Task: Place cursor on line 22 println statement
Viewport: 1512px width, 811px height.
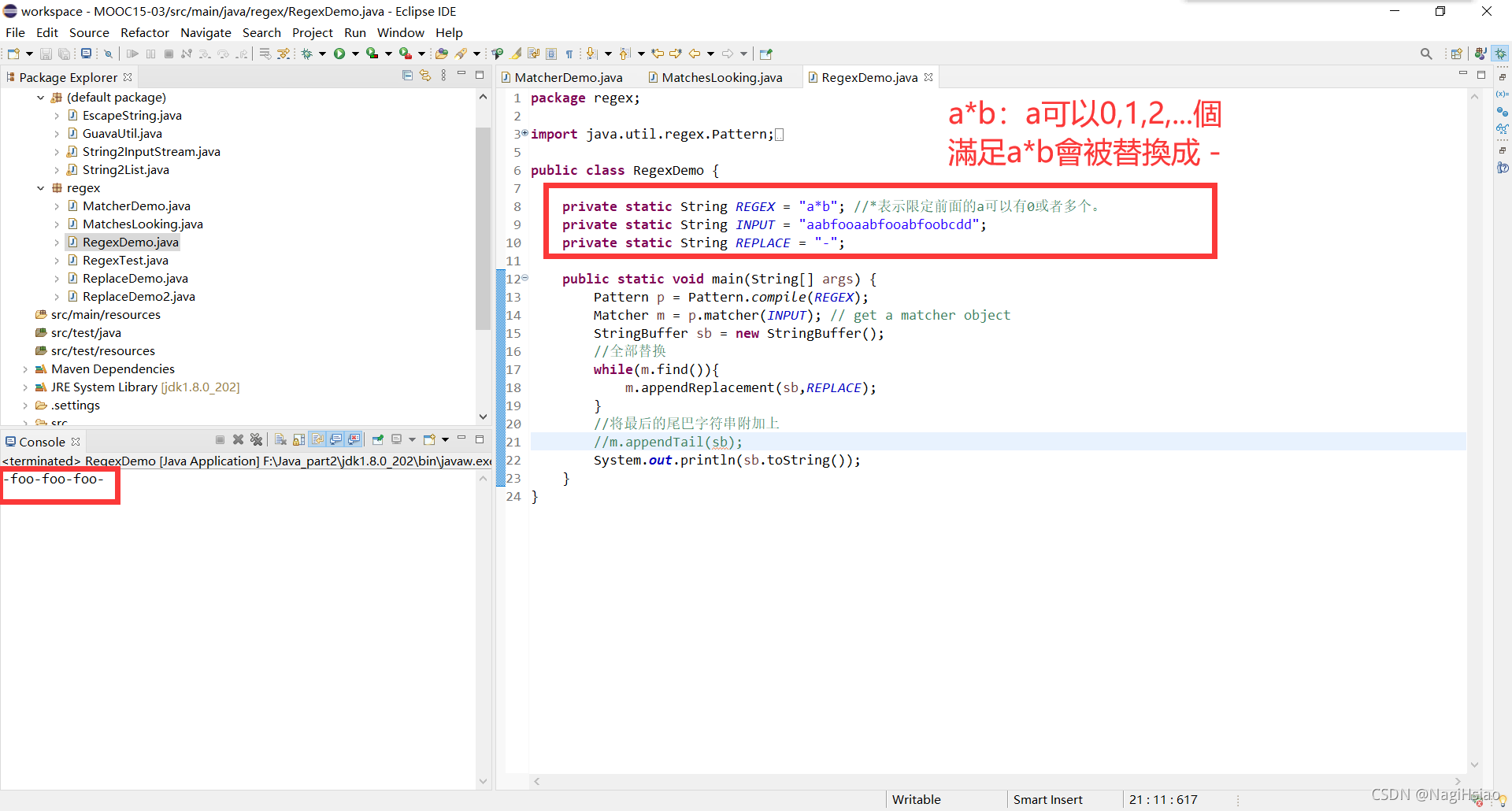Action: tap(727, 461)
